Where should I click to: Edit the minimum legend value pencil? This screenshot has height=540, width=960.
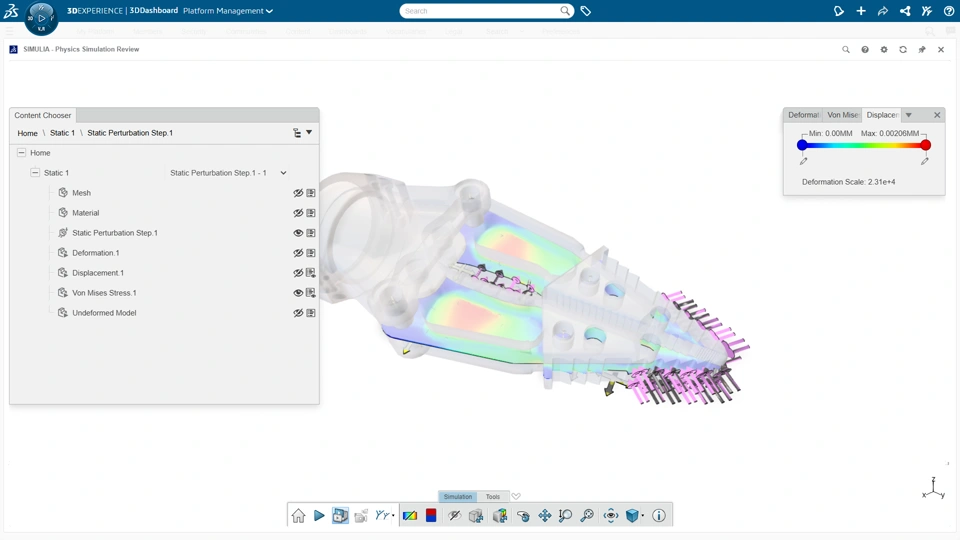[x=803, y=162]
